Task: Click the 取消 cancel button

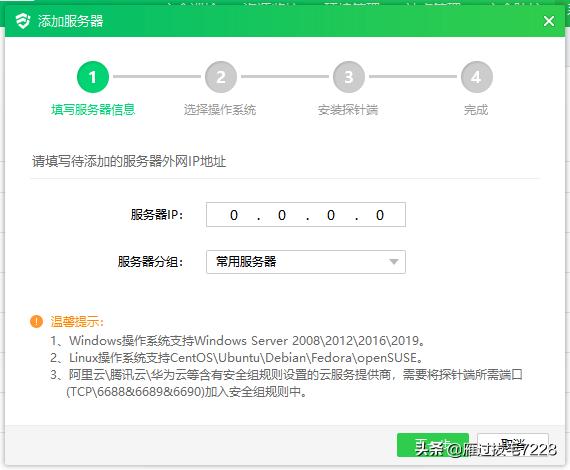Action: point(513,445)
